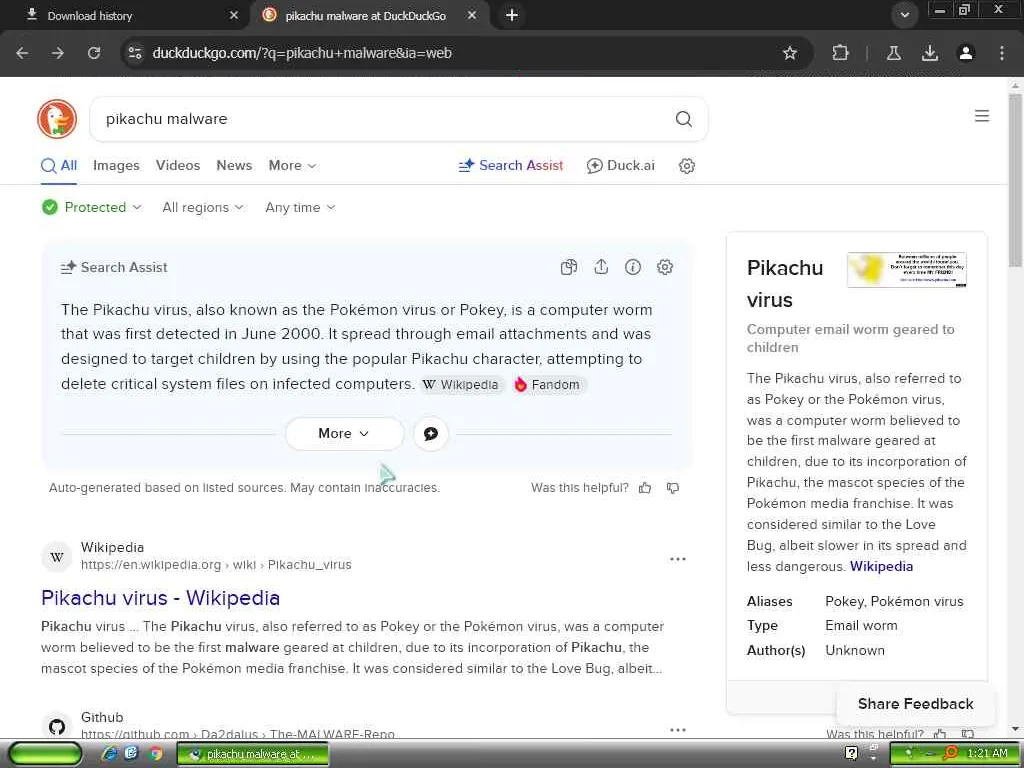Open options menu for Github result
The width and height of the screenshot is (1024, 768).
[678, 729]
